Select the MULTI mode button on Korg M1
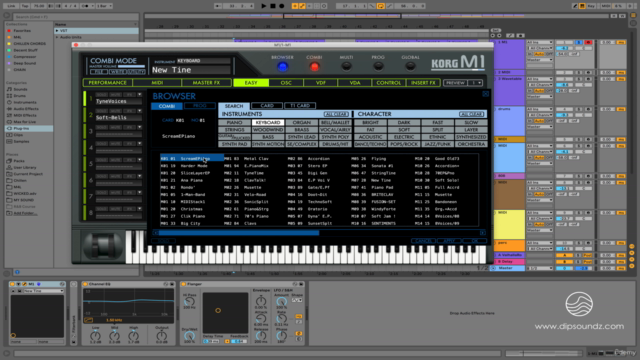The width and height of the screenshot is (640, 360). pyautogui.click(x=346, y=67)
